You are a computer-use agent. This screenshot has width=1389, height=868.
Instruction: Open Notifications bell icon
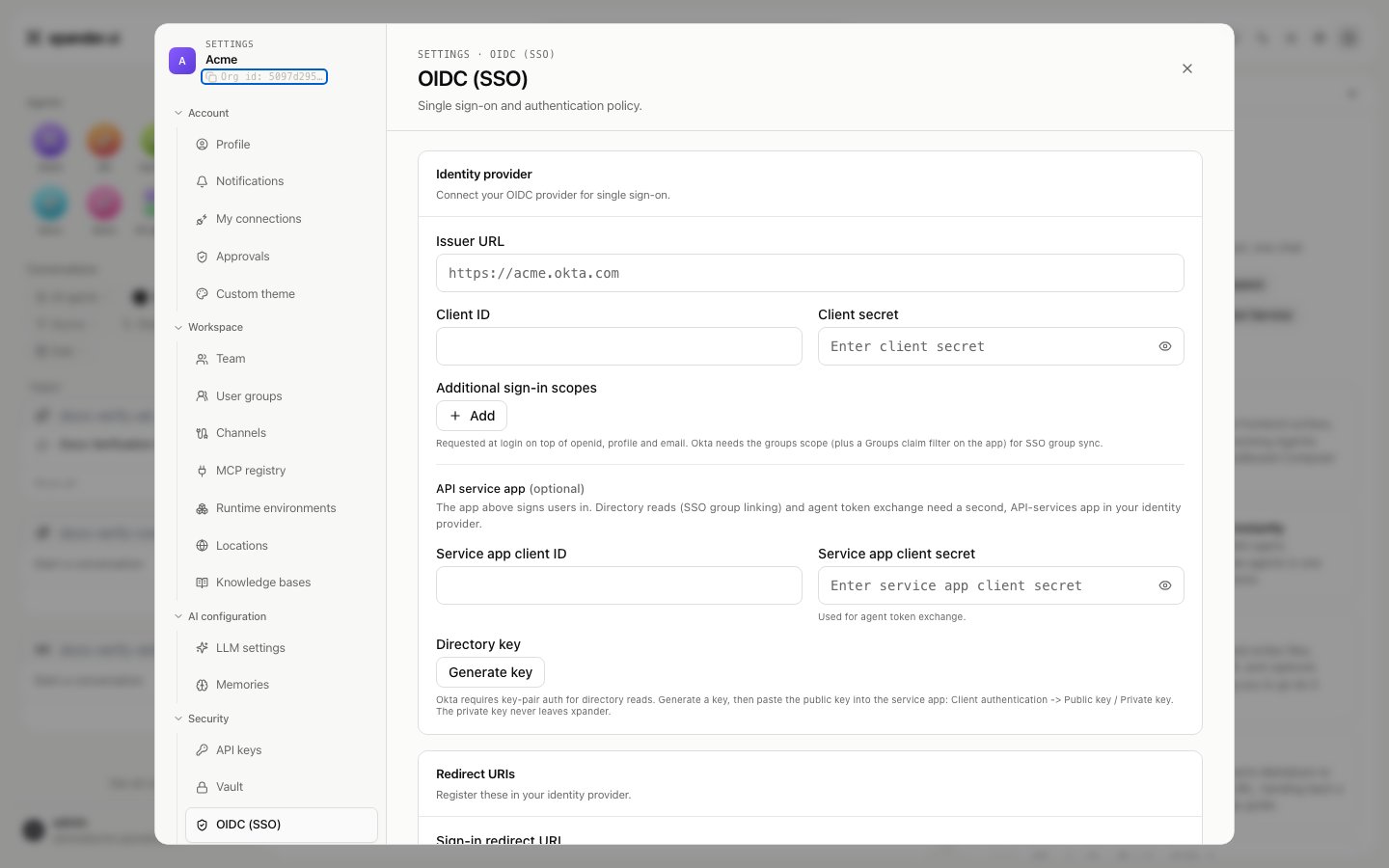[x=202, y=181]
